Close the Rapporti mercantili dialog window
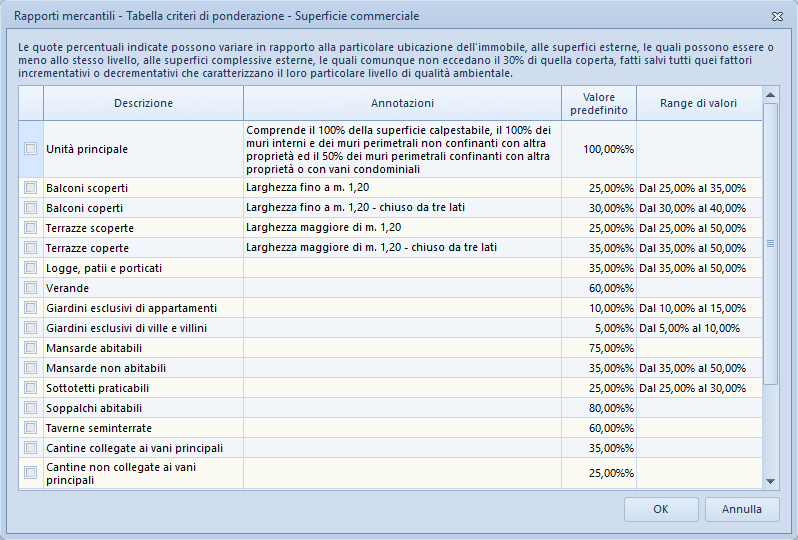 click(x=777, y=16)
